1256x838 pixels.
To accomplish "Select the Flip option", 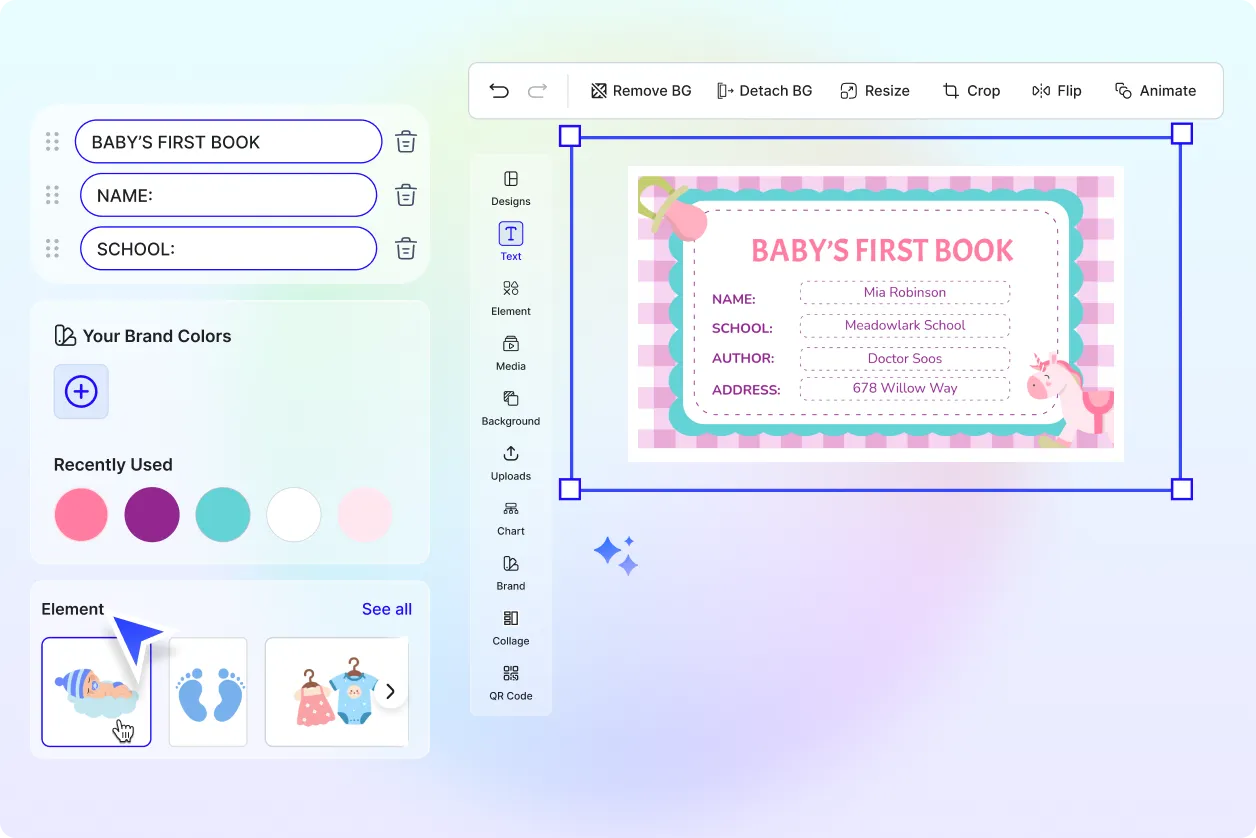I will pyautogui.click(x=1057, y=91).
